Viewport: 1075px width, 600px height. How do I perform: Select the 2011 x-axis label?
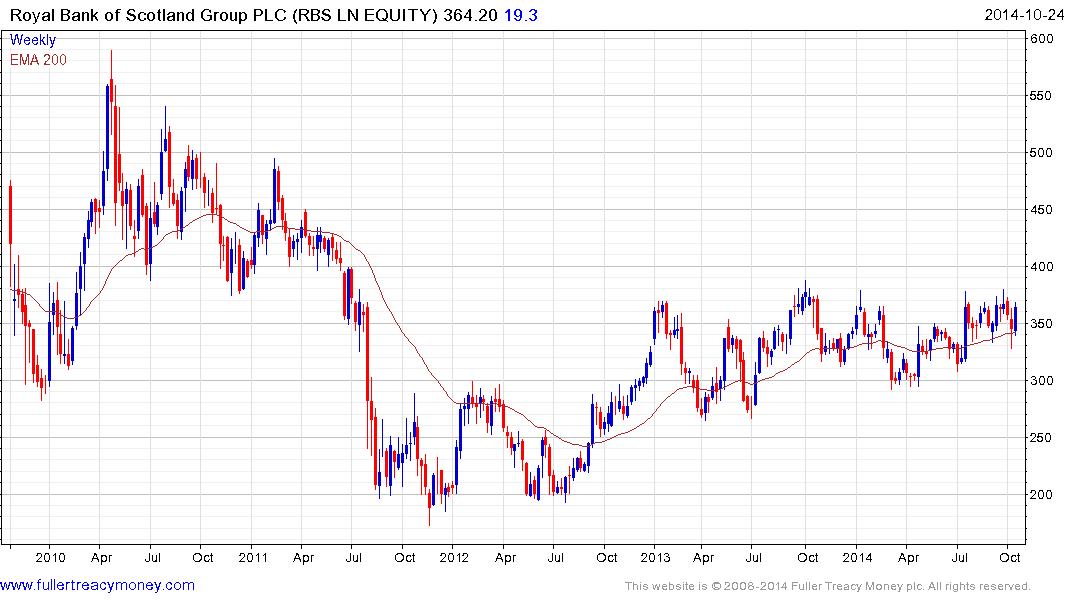(x=253, y=557)
